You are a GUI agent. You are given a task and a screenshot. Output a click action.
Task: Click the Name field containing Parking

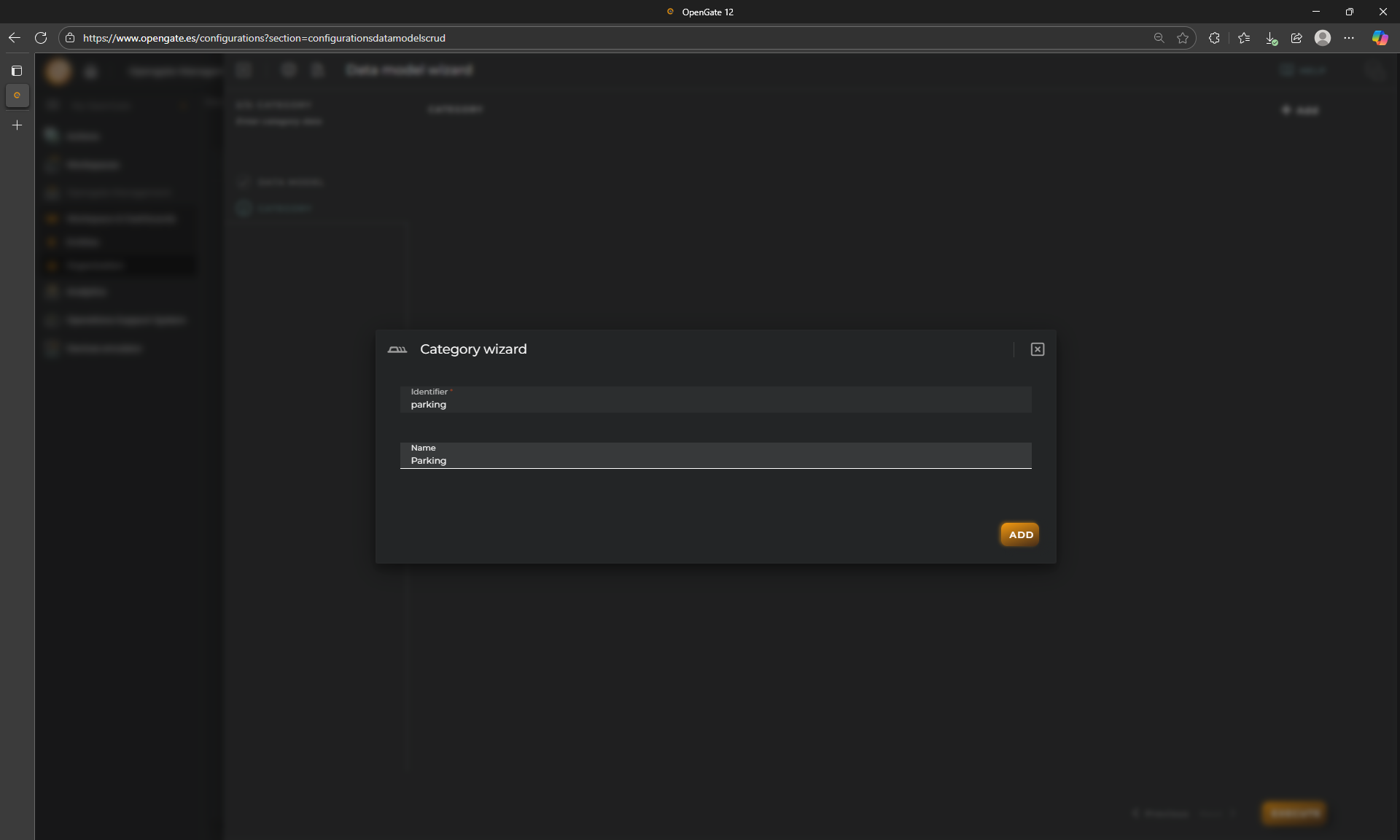pos(715,460)
